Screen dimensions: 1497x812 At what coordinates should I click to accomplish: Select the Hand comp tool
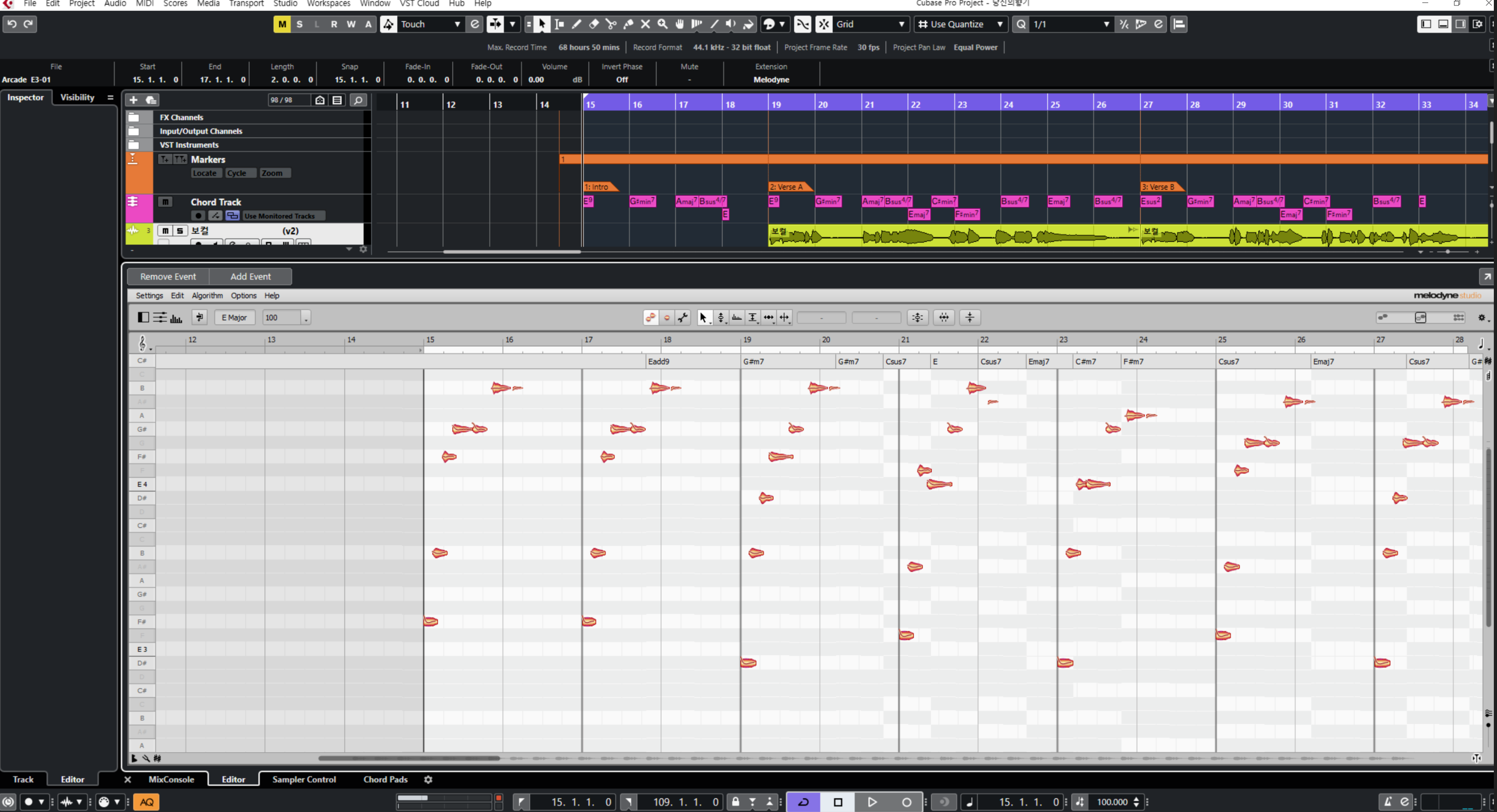(x=679, y=24)
